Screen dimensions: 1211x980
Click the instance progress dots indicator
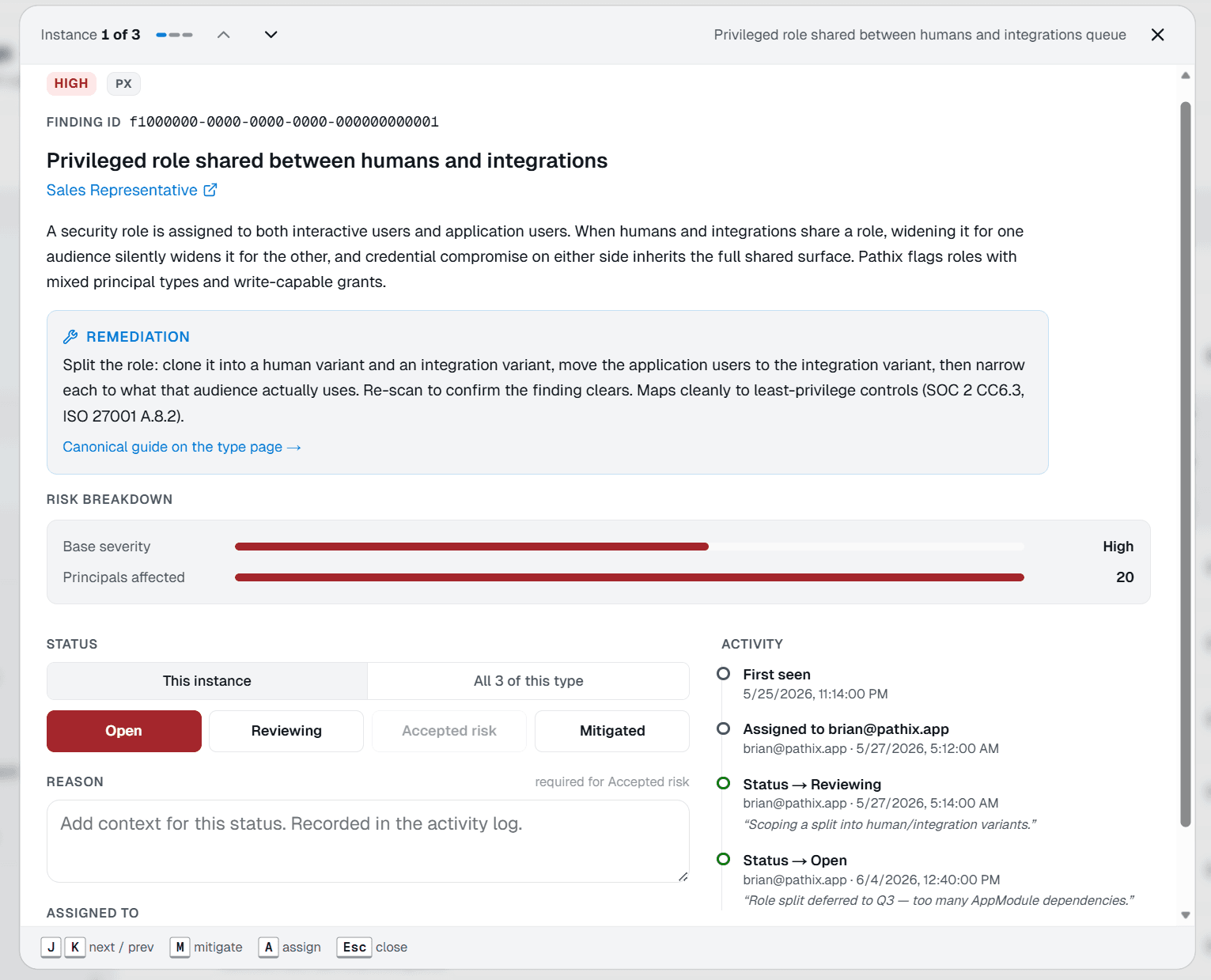point(174,35)
